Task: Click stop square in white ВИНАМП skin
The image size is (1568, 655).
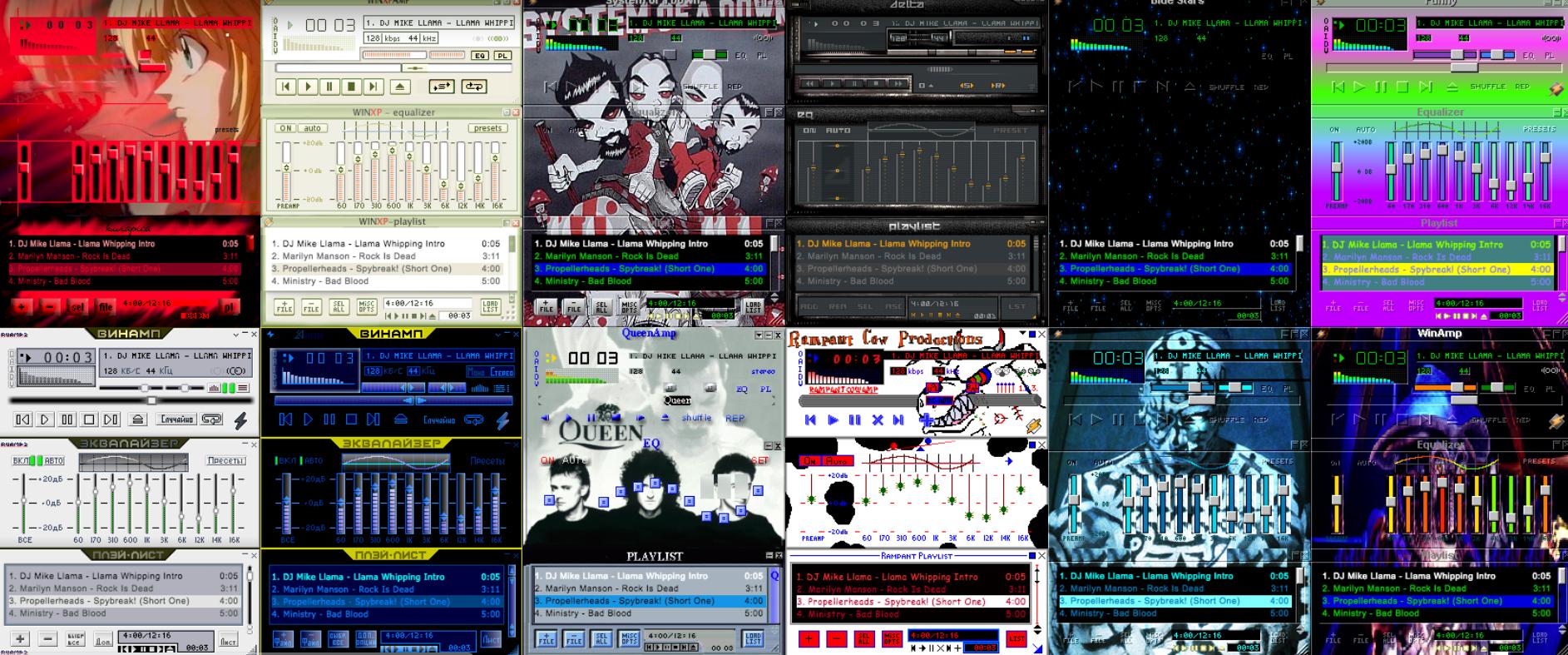Action: click(x=89, y=419)
